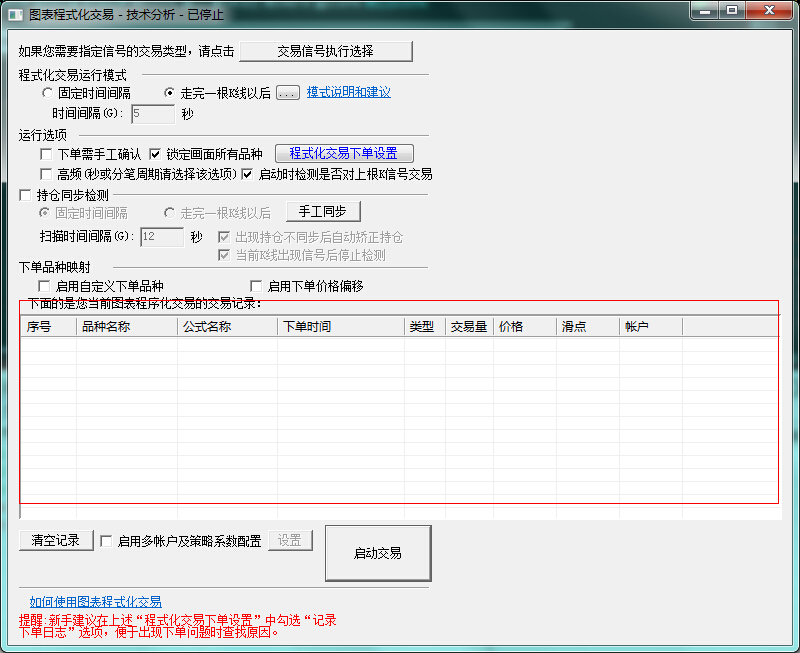Select 固定时间间隔 run mode radio button

point(48,93)
